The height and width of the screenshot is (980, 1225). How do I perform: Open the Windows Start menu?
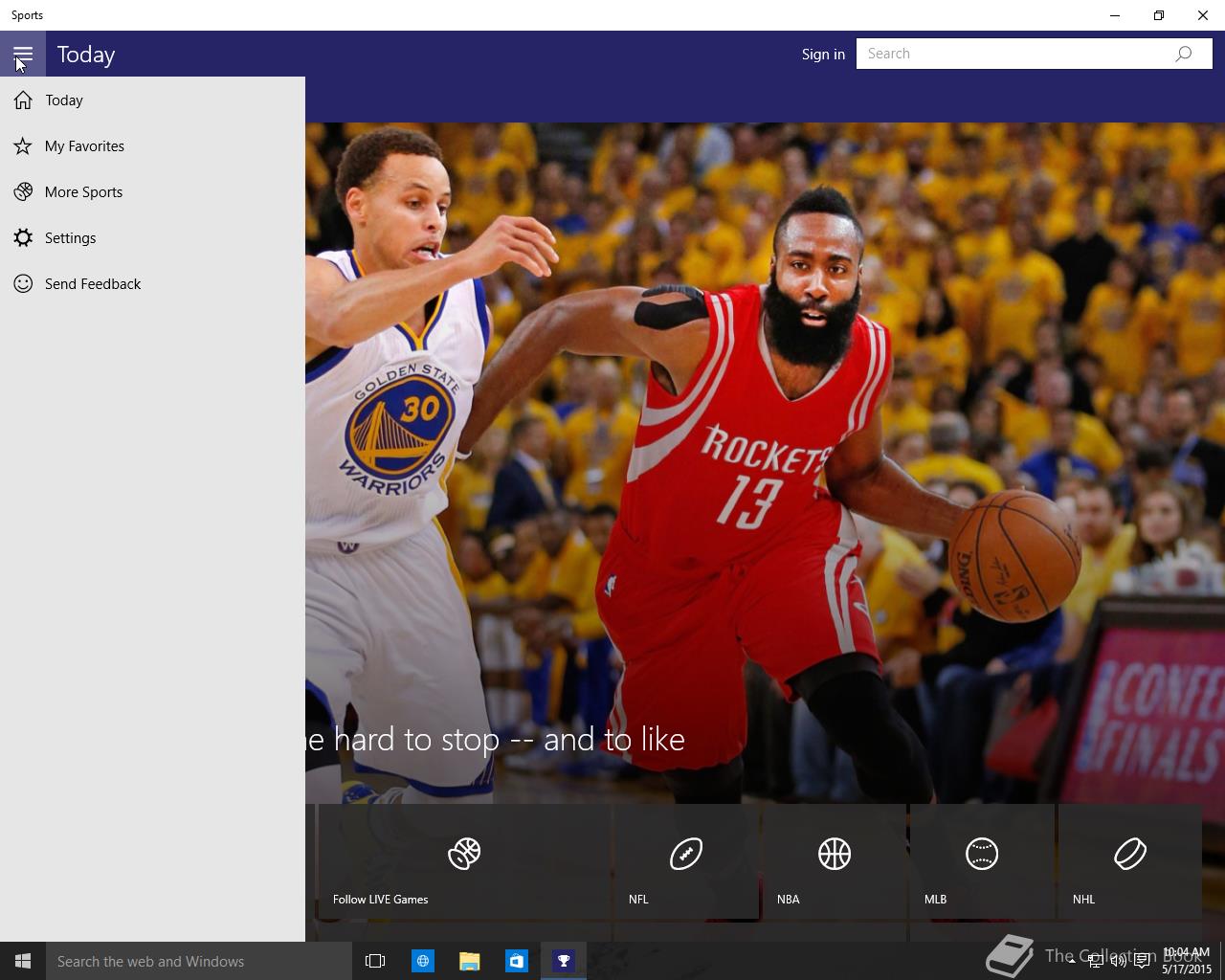tap(23, 961)
